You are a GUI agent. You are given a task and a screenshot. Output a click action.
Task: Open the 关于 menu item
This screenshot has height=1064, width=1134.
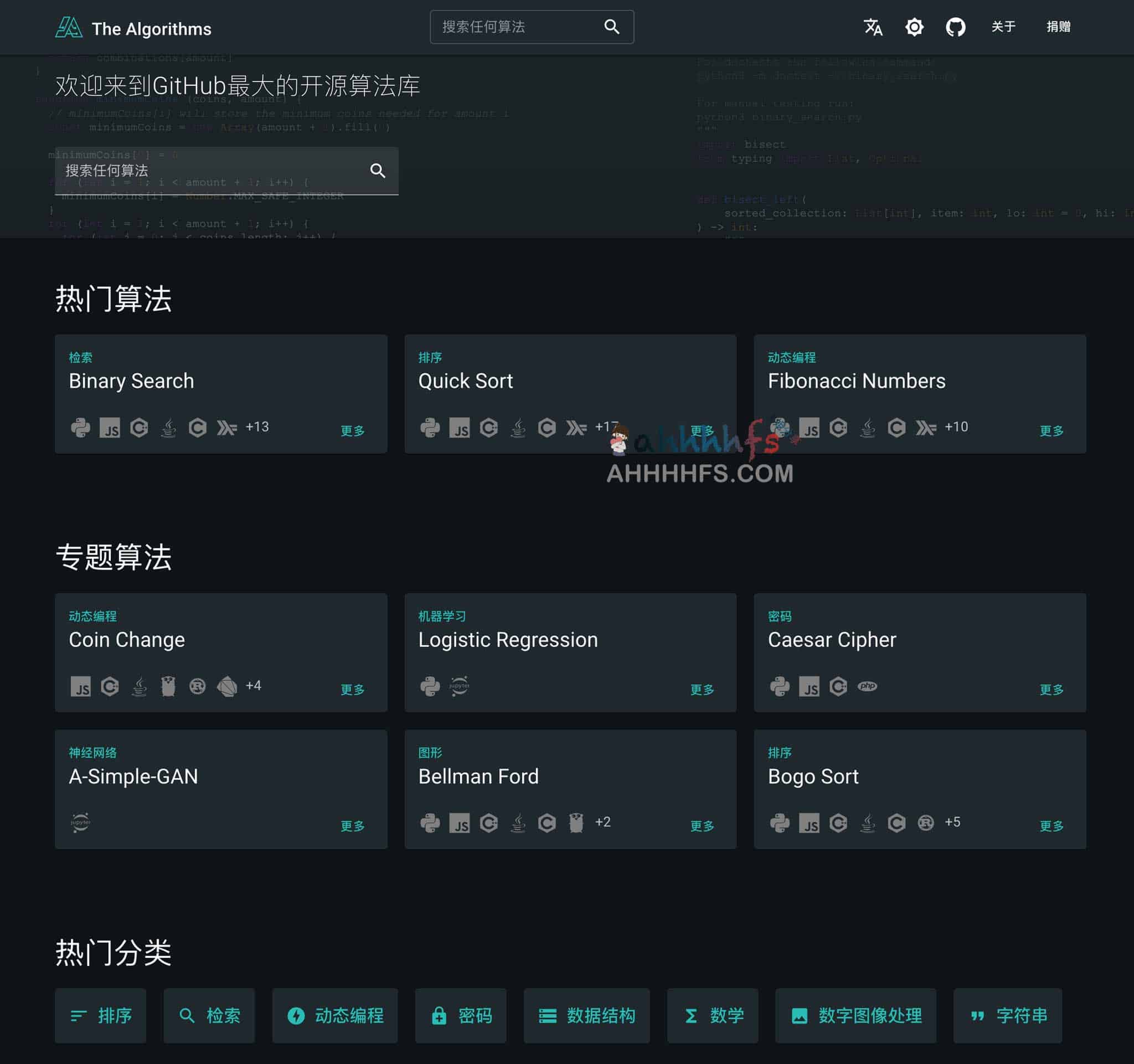coord(1004,27)
